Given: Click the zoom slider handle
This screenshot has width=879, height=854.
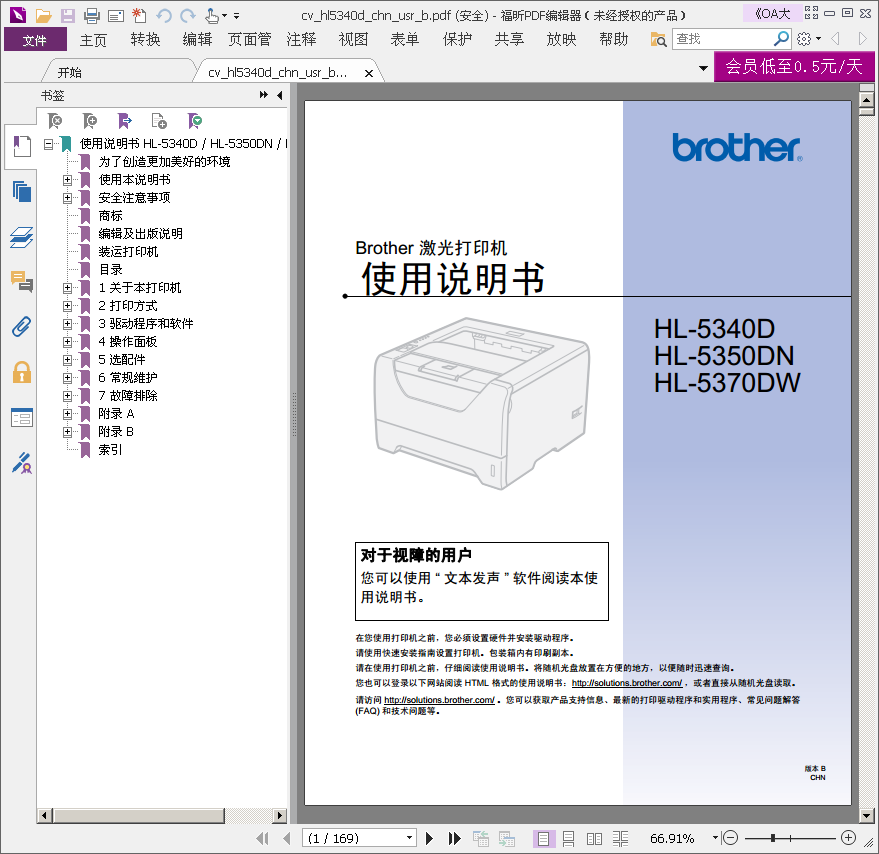Looking at the screenshot, I should click(x=773, y=838).
